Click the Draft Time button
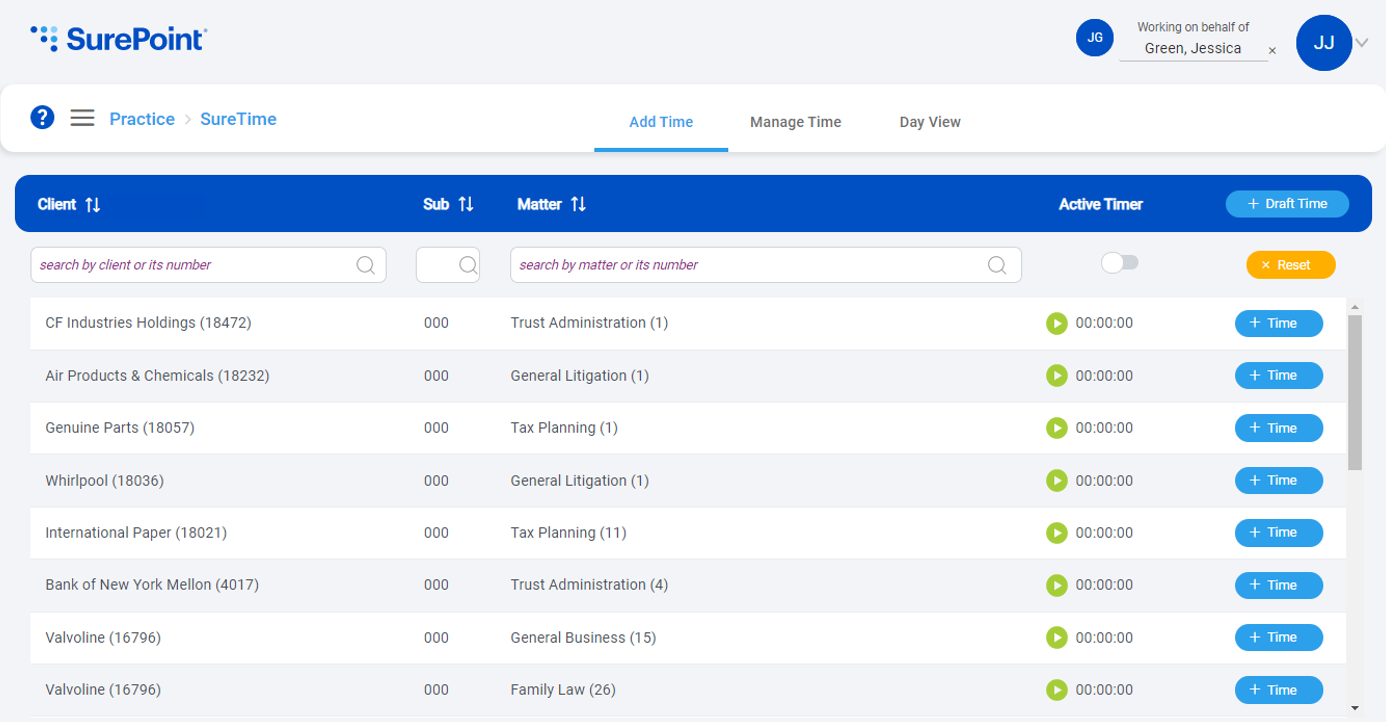The height and width of the screenshot is (722, 1386). tap(1287, 204)
